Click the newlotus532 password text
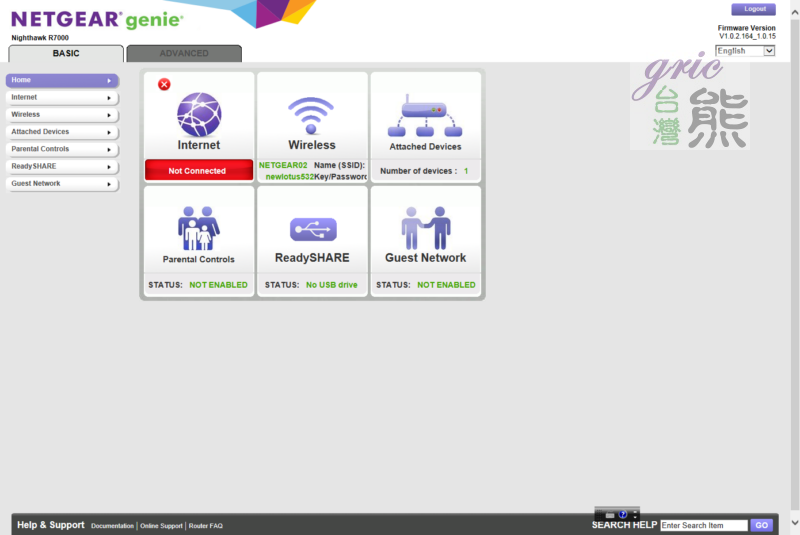This screenshot has width=800, height=535. [290, 177]
